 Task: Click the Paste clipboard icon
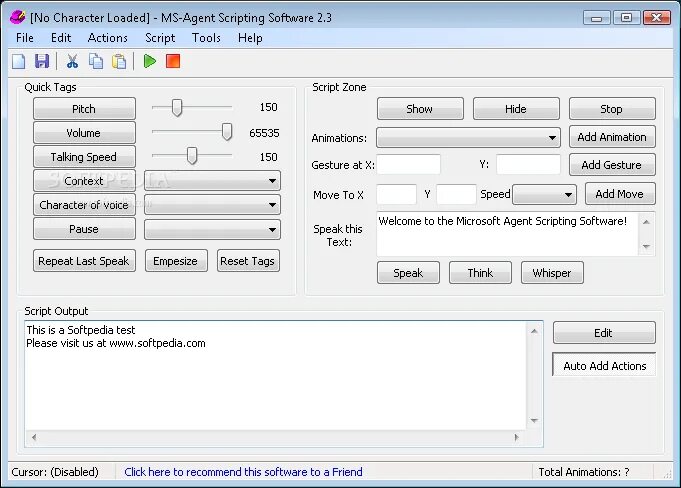119,62
